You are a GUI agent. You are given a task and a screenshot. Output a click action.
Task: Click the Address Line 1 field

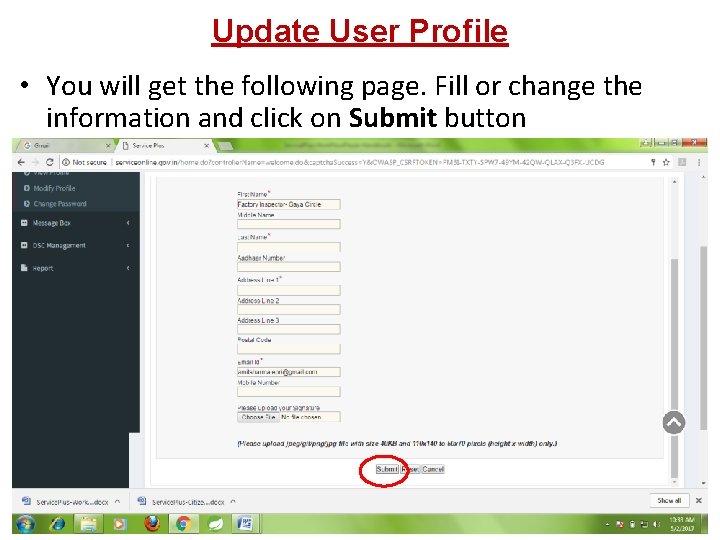(289, 290)
